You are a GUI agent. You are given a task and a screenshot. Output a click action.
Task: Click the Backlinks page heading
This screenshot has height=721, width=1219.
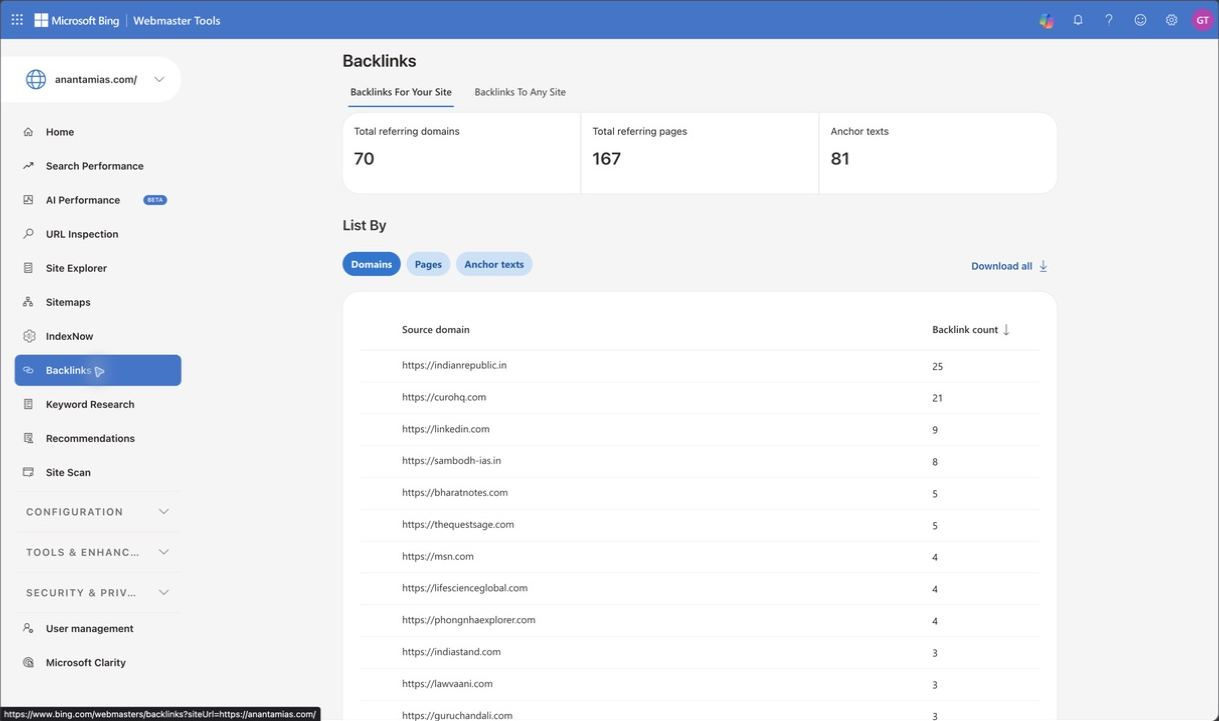click(379, 61)
